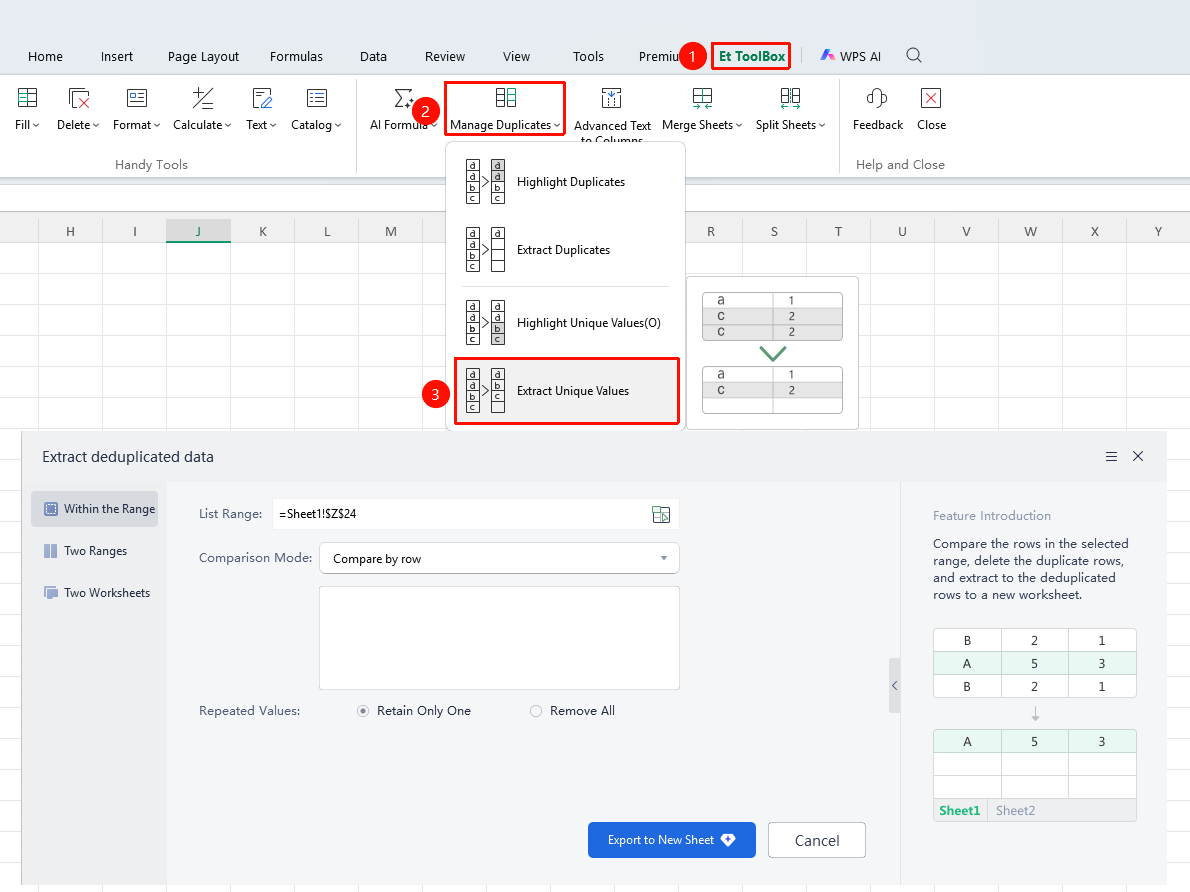This screenshot has width=1190, height=892.
Task: Open the Insert ribbon tab
Action: click(117, 56)
